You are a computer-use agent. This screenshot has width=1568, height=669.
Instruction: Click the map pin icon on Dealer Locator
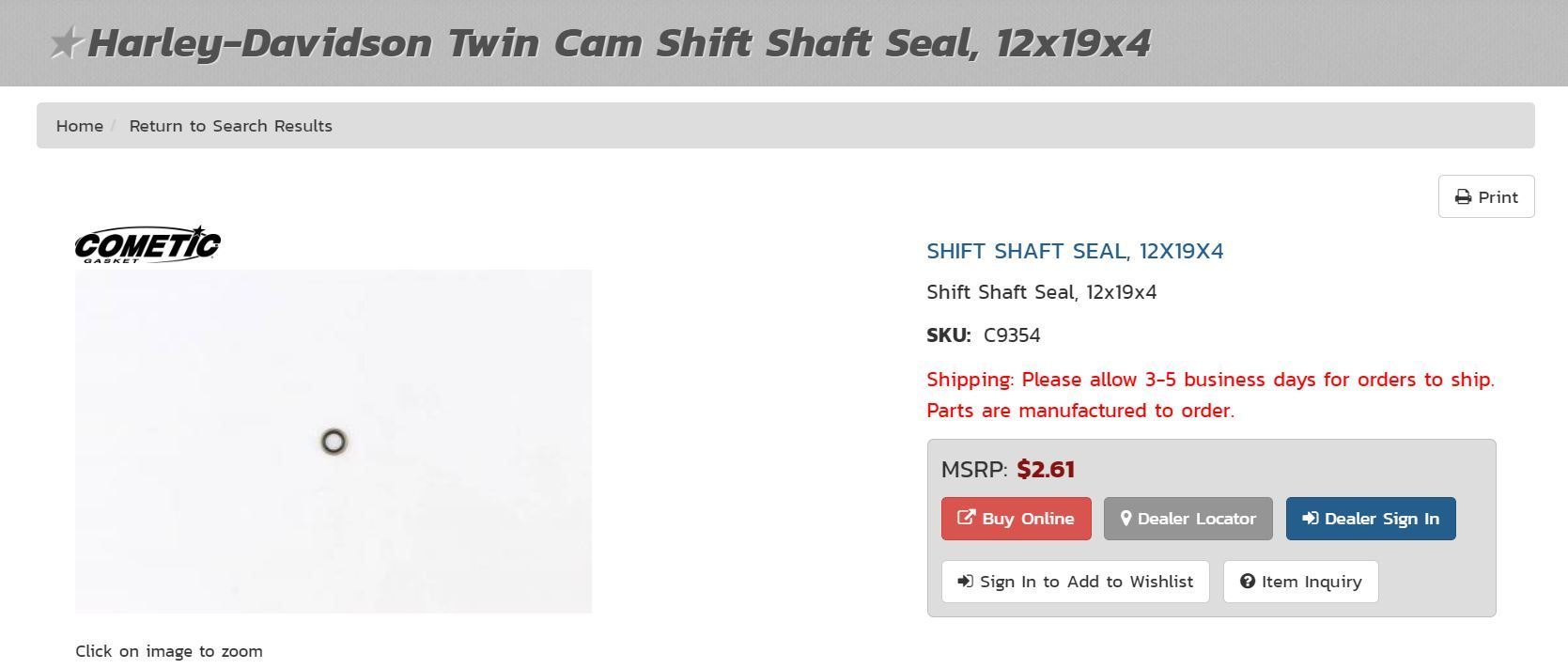[x=1126, y=519]
